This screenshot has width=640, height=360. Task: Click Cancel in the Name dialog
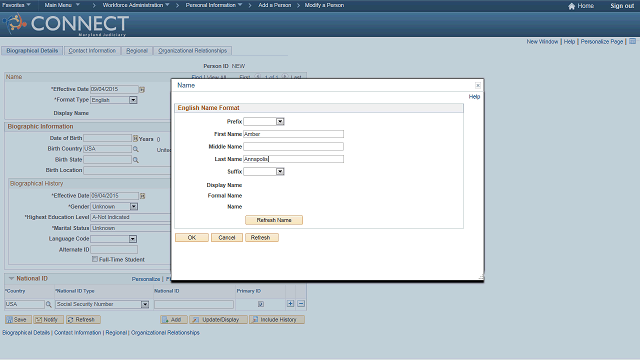(227, 238)
